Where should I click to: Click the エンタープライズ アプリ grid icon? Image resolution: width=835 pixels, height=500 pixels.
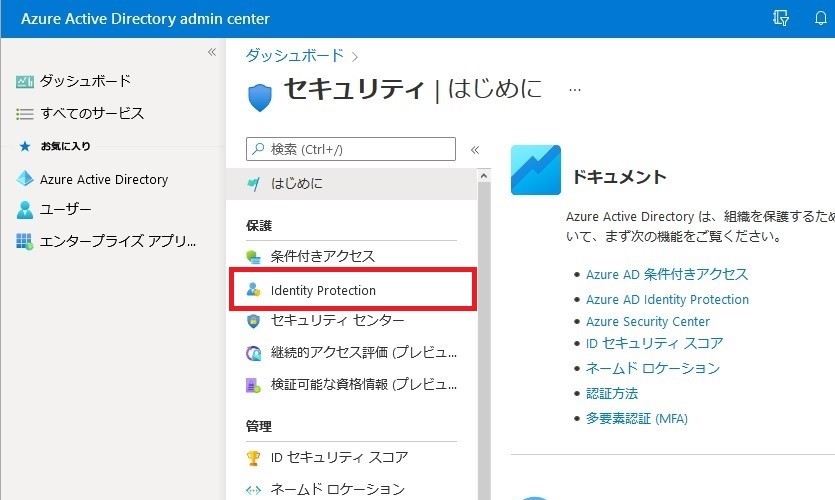tap(24, 241)
